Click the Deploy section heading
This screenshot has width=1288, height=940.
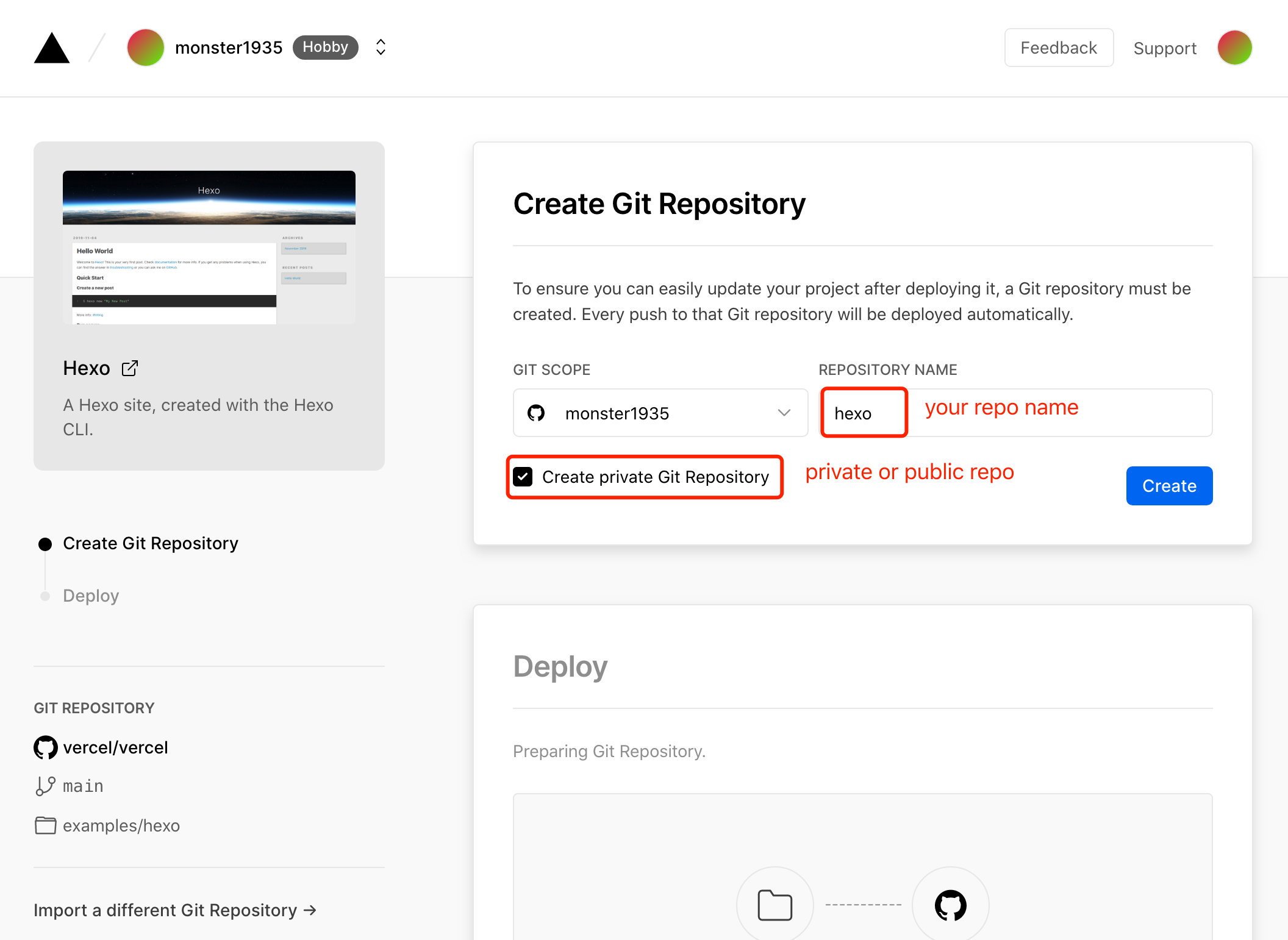coord(560,666)
